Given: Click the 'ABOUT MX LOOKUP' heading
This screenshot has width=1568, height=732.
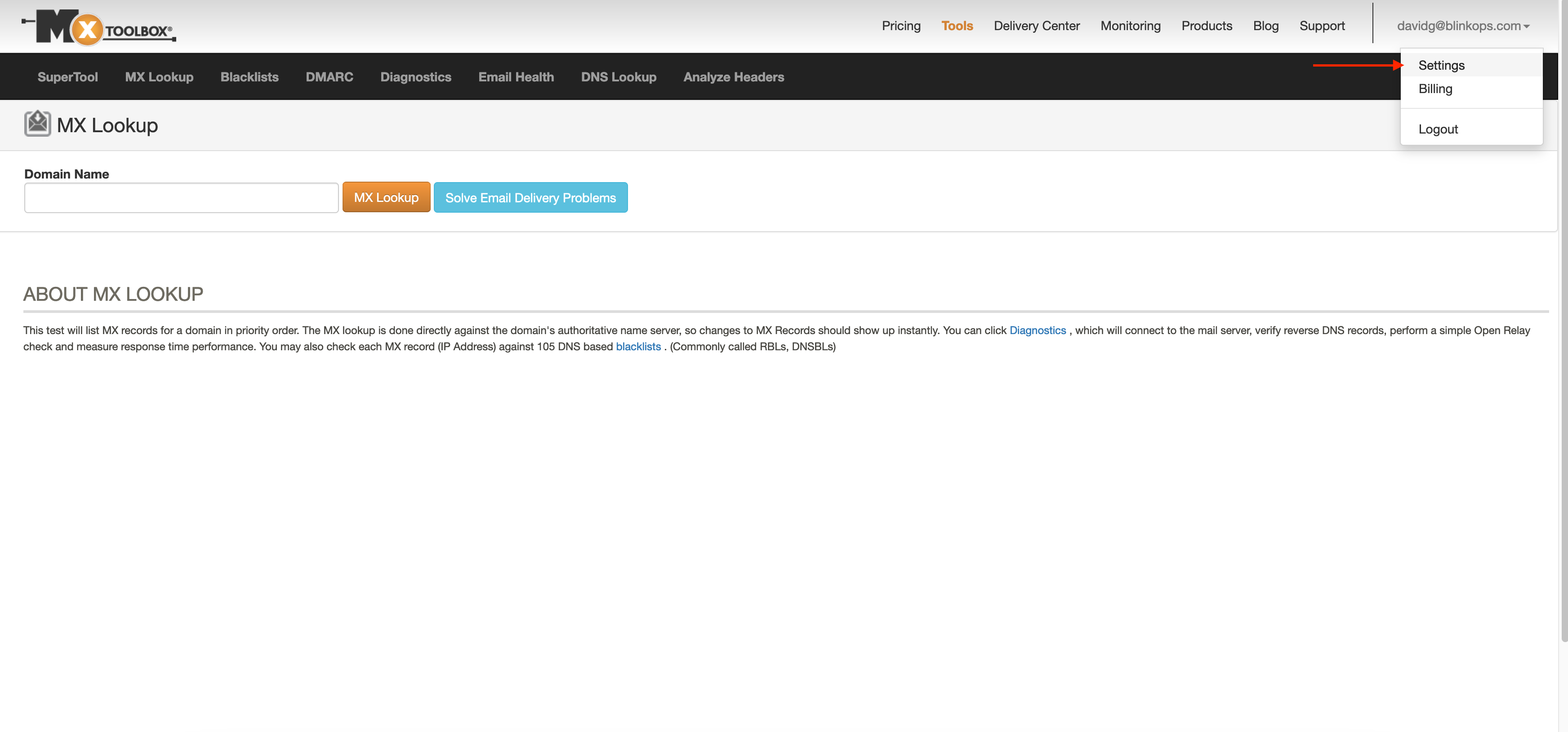Looking at the screenshot, I should (x=113, y=294).
